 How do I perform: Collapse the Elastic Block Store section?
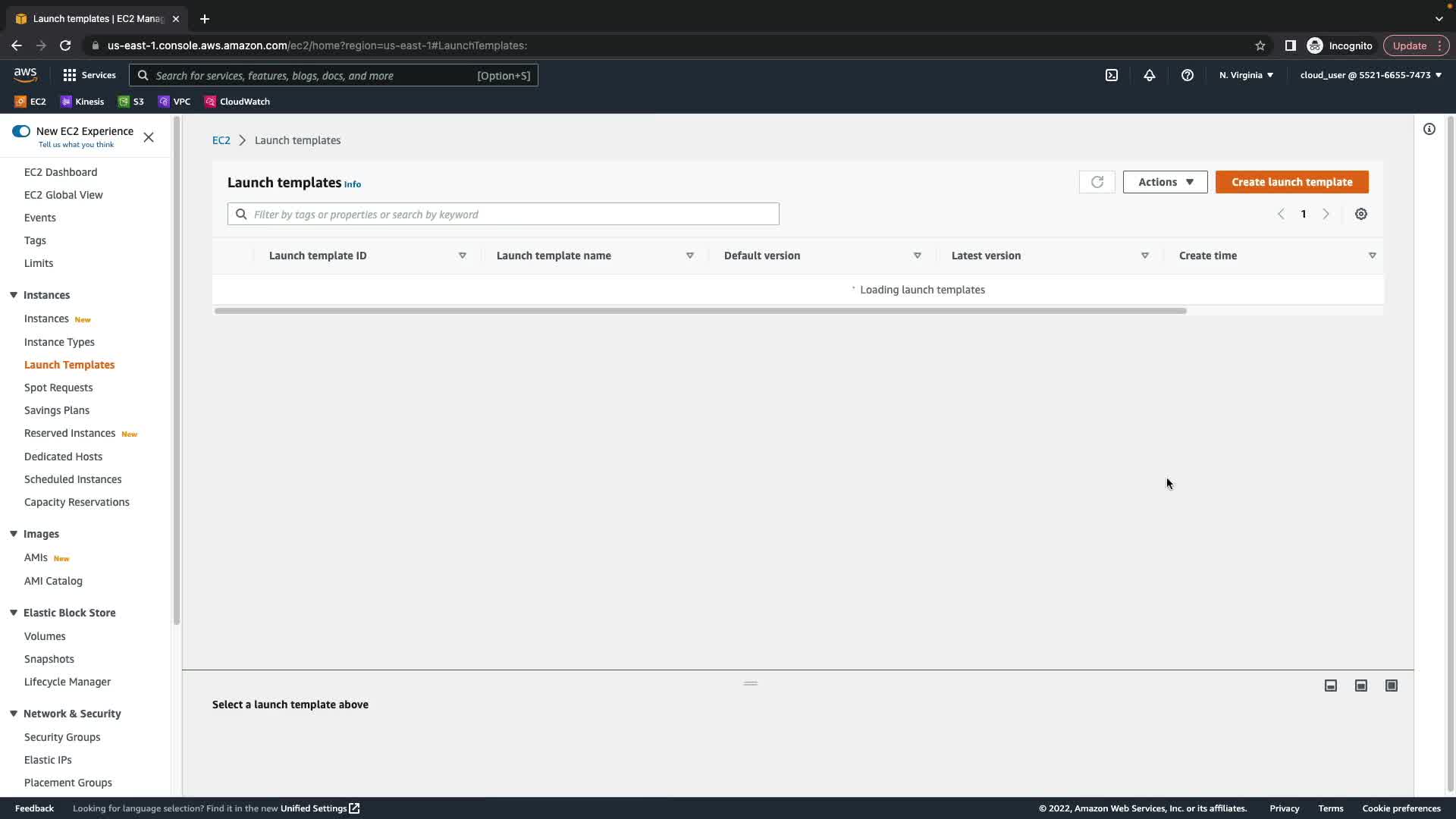(x=14, y=613)
